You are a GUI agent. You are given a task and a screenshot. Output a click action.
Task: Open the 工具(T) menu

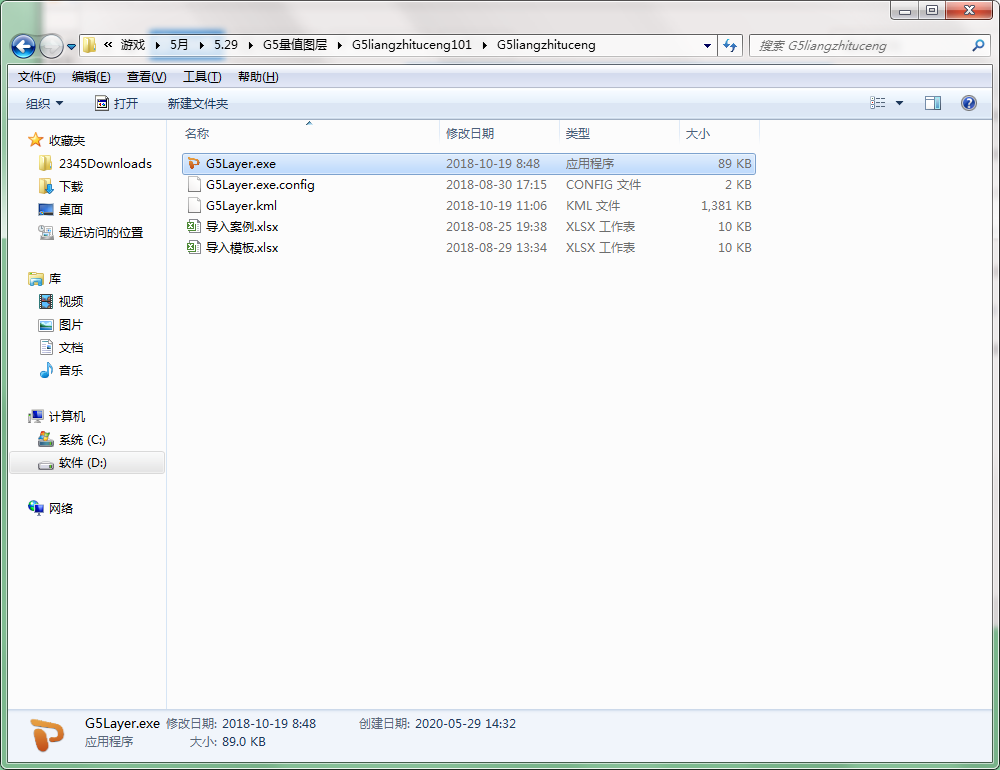[x=201, y=77]
